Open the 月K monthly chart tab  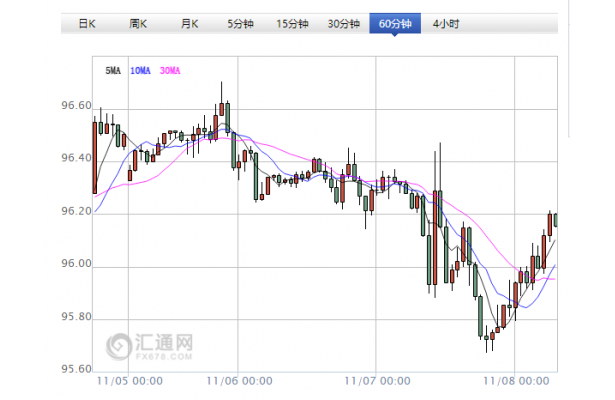click(189, 24)
